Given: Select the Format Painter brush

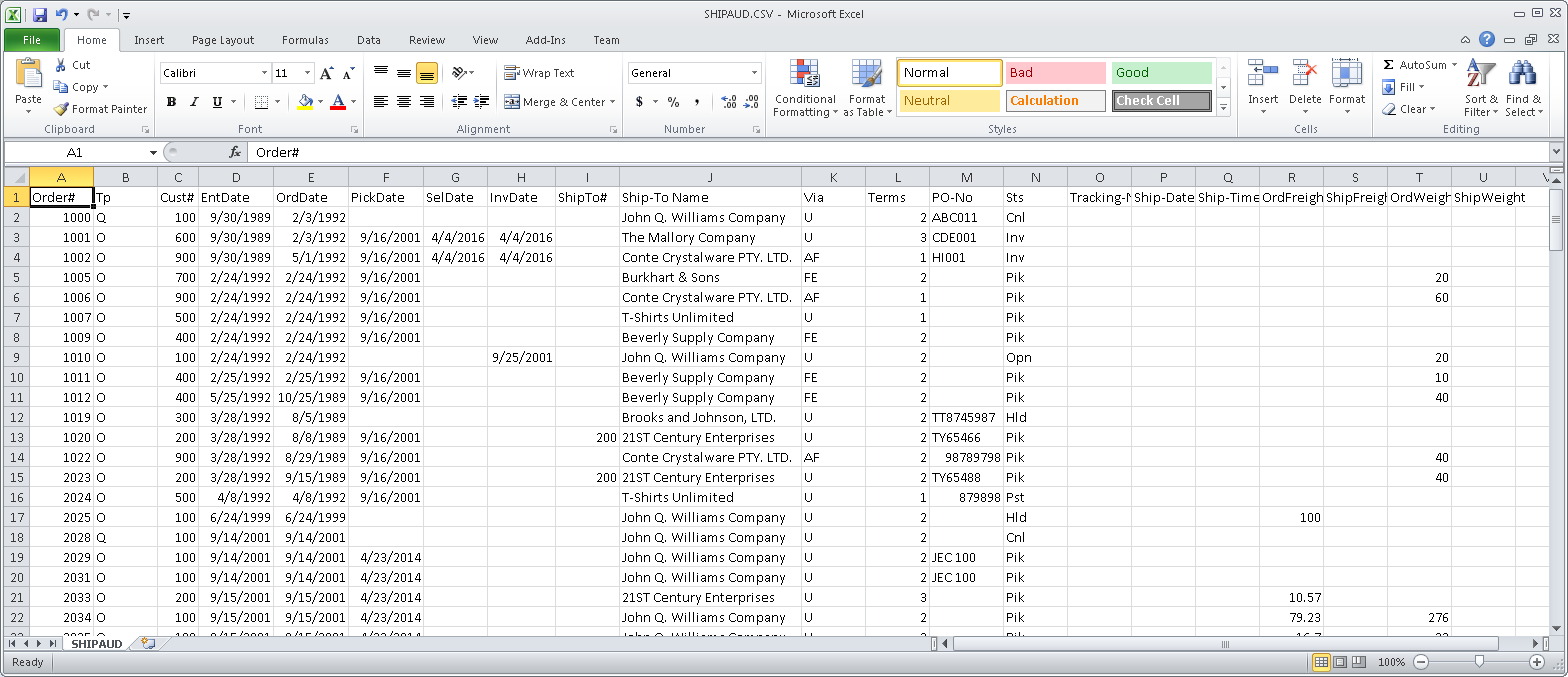Looking at the screenshot, I should click(x=61, y=109).
